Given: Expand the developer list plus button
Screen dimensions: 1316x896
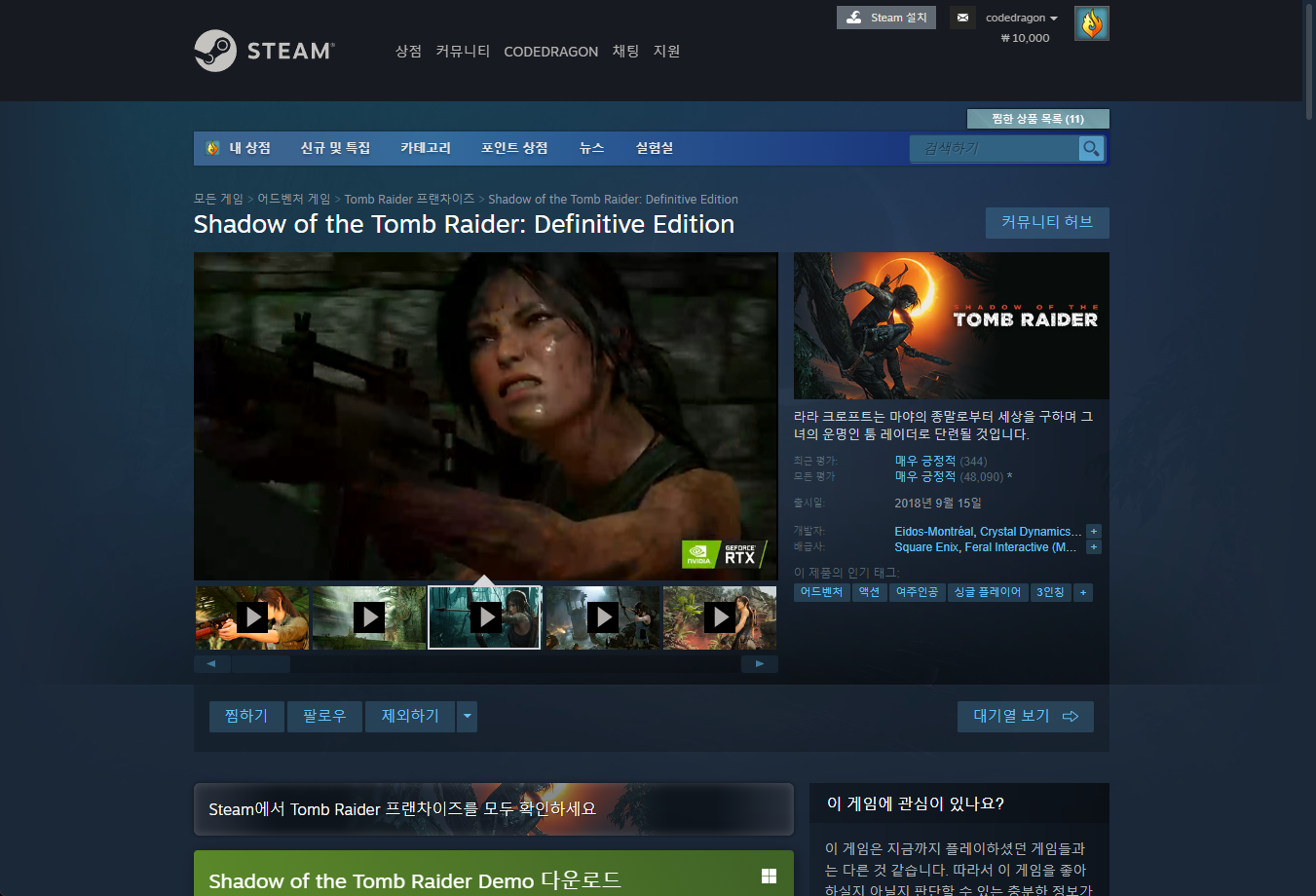Looking at the screenshot, I should click(x=1094, y=532).
